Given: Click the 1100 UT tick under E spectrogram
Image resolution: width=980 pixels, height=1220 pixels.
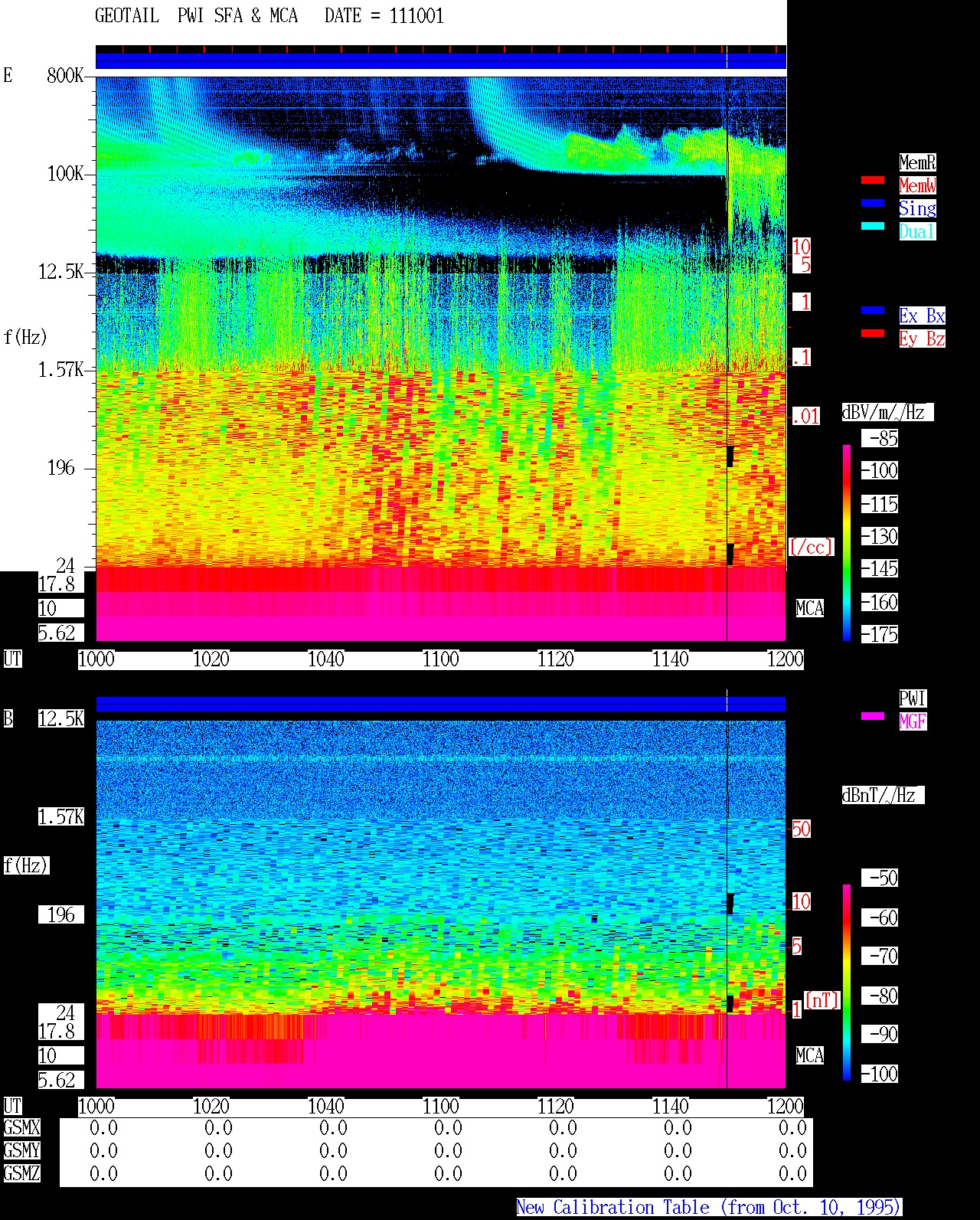Looking at the screenshot, I should tap(441, 659).
